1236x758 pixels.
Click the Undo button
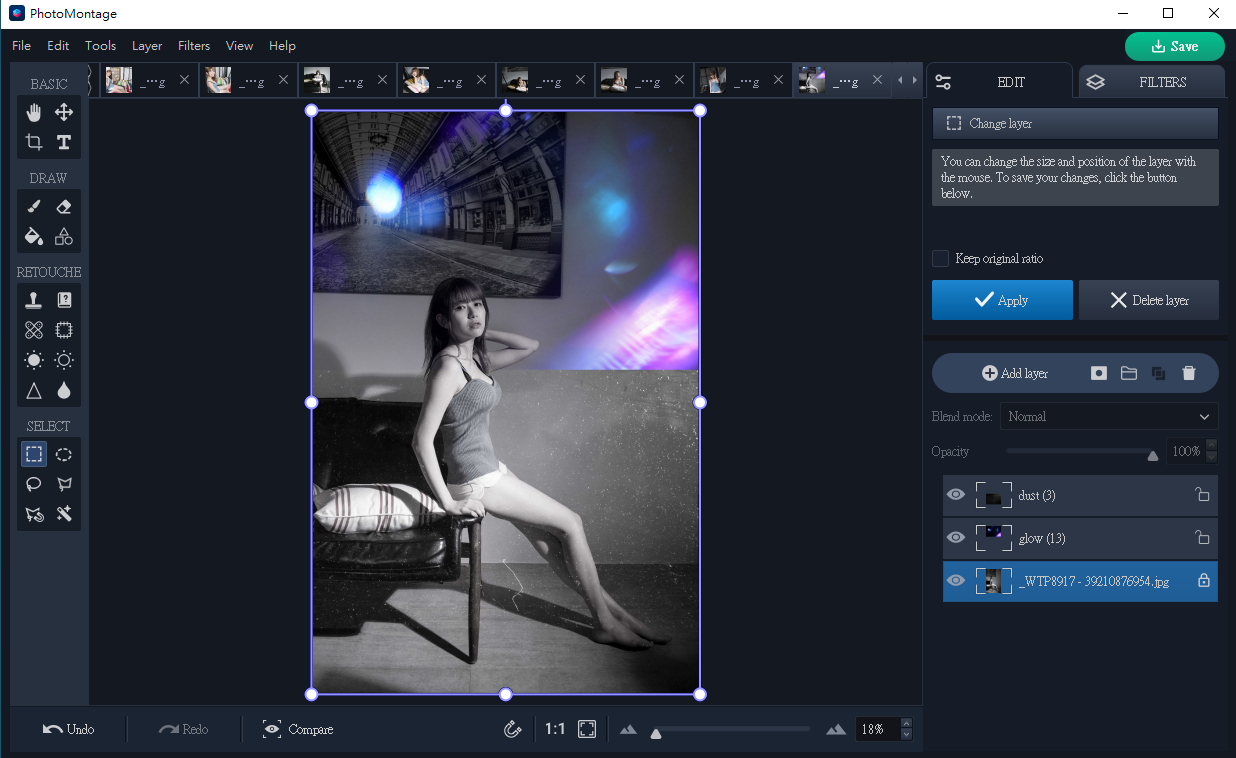tap(68, 729)
